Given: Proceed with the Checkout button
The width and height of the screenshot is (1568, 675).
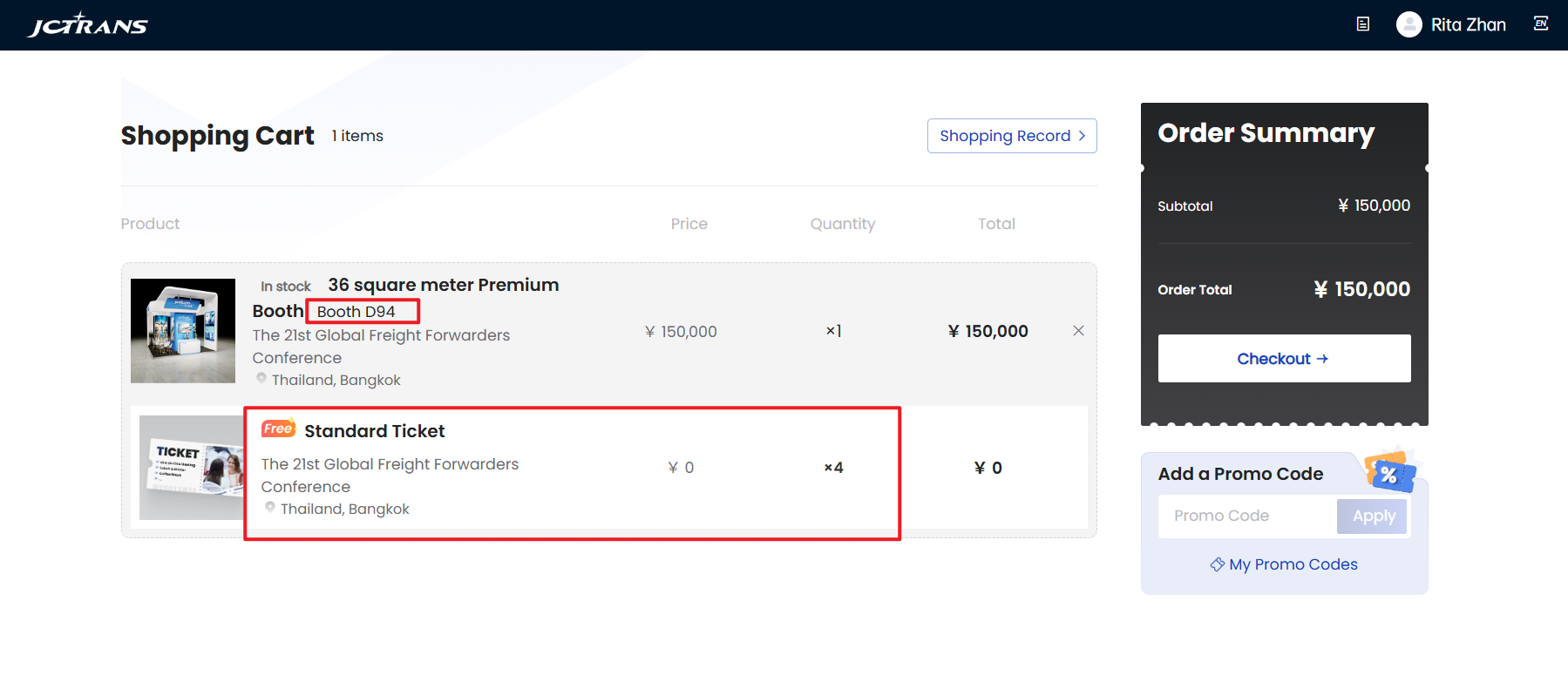Looking at the screenshot, I should [1283, 359].
